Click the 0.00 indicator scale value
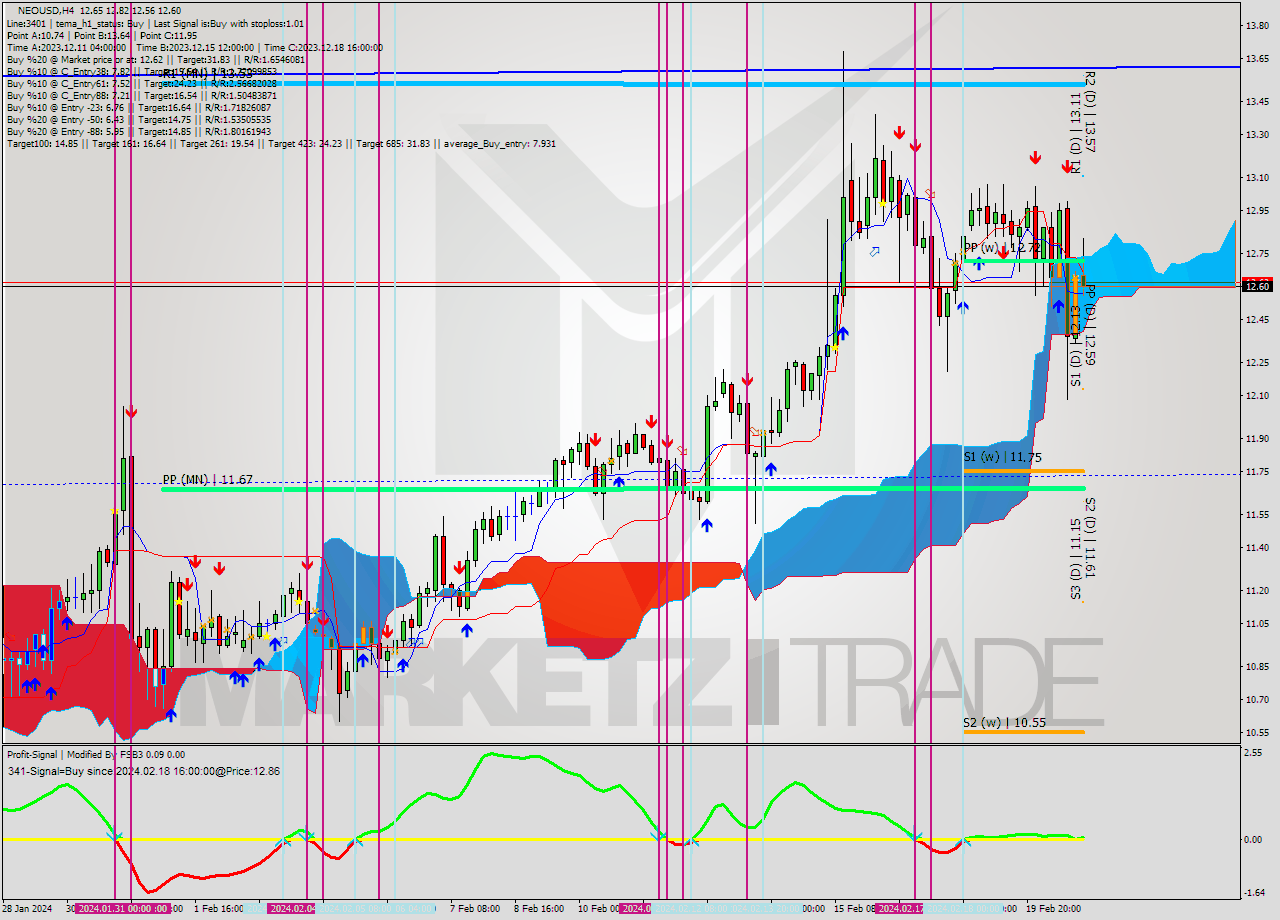The height and width of the screenshot is (920, 1280). click(x=1252, y=839)
